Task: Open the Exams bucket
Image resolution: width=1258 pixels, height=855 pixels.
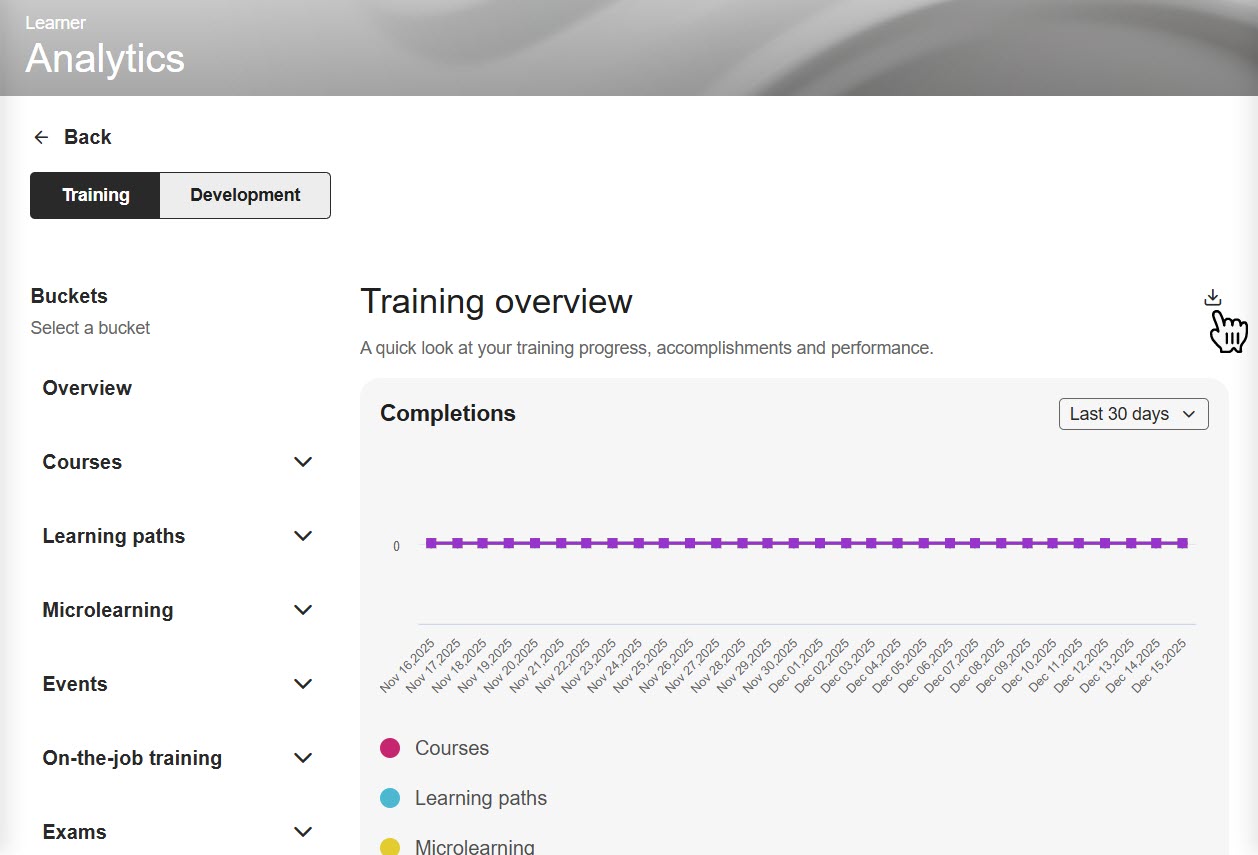Action: pos(74,832)
